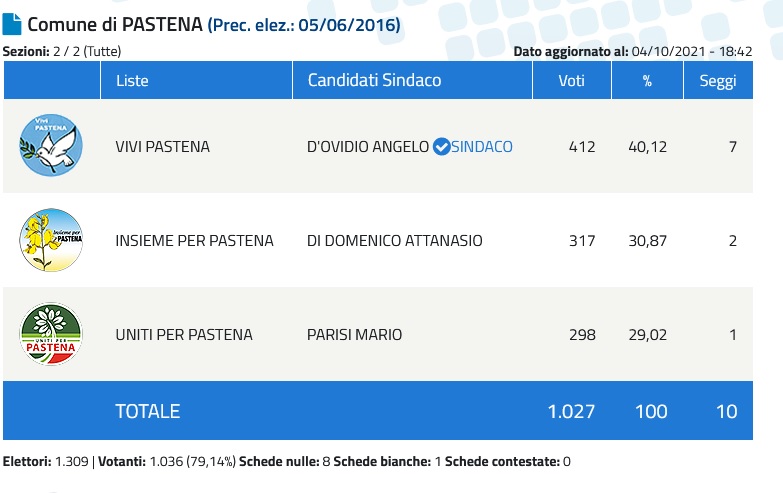Click the Uniti per Pastena tree logo

[x=51, y=334]
